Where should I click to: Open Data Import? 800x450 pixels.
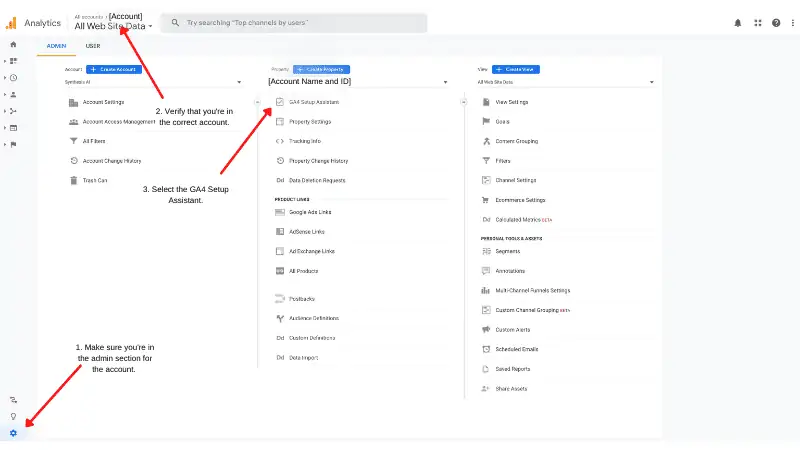[304, 358]
